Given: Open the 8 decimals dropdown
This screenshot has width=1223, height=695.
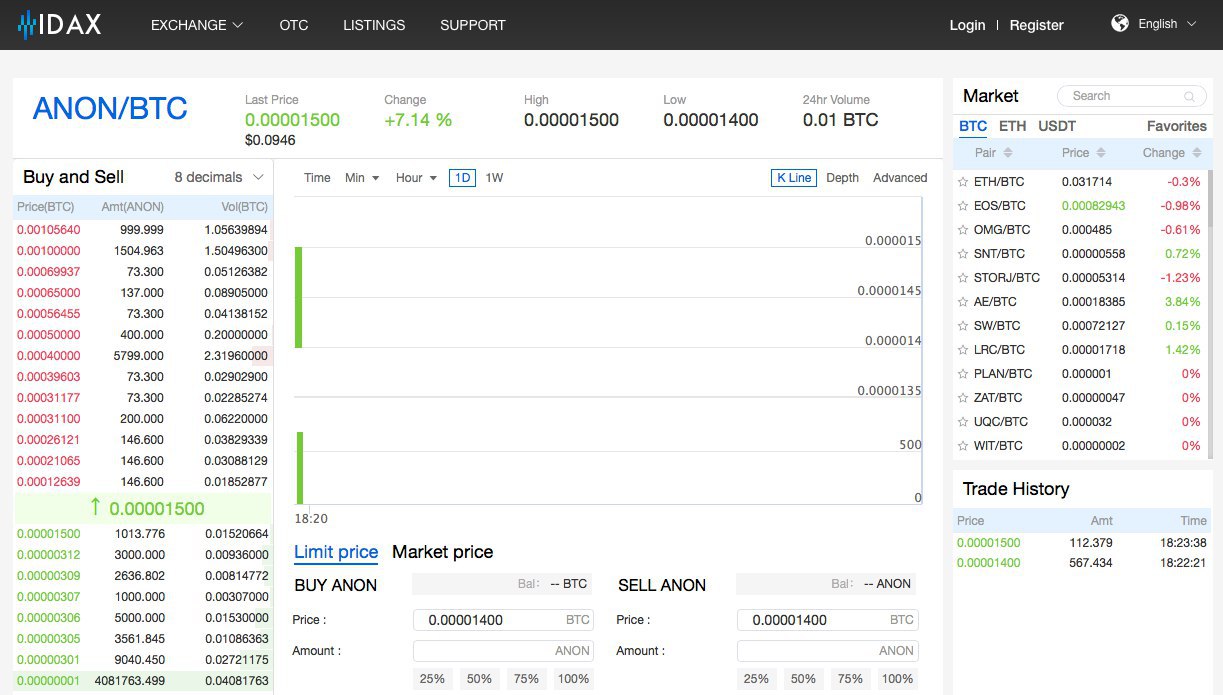Looking at the screenshot, I should pos(219,177).
